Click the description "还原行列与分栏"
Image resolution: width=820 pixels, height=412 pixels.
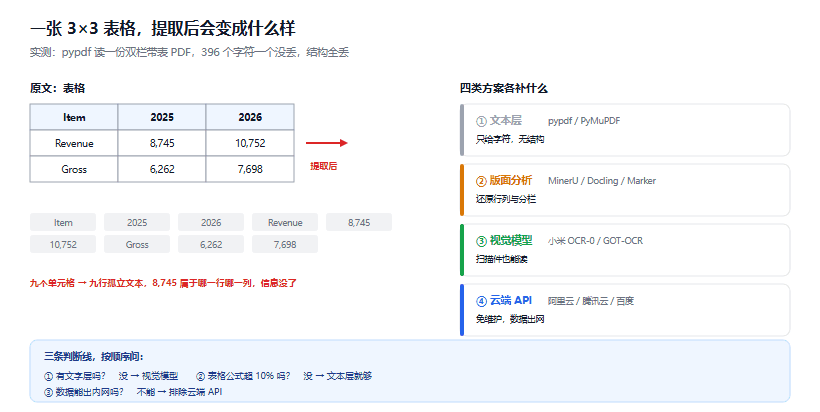(506, 199)
